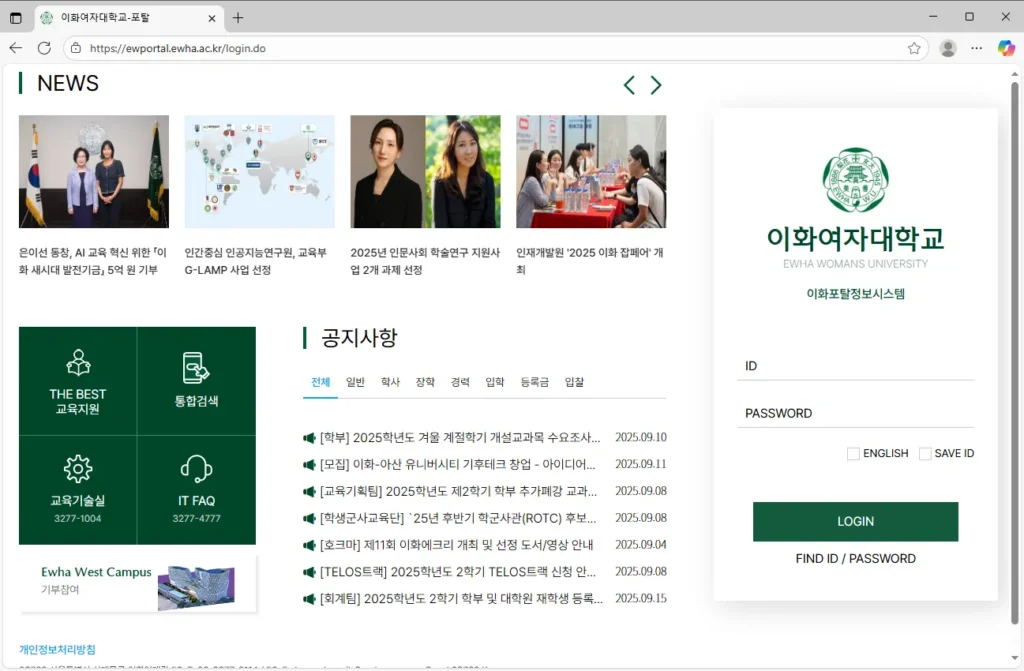Add page to favorites star

coord(914,48)
